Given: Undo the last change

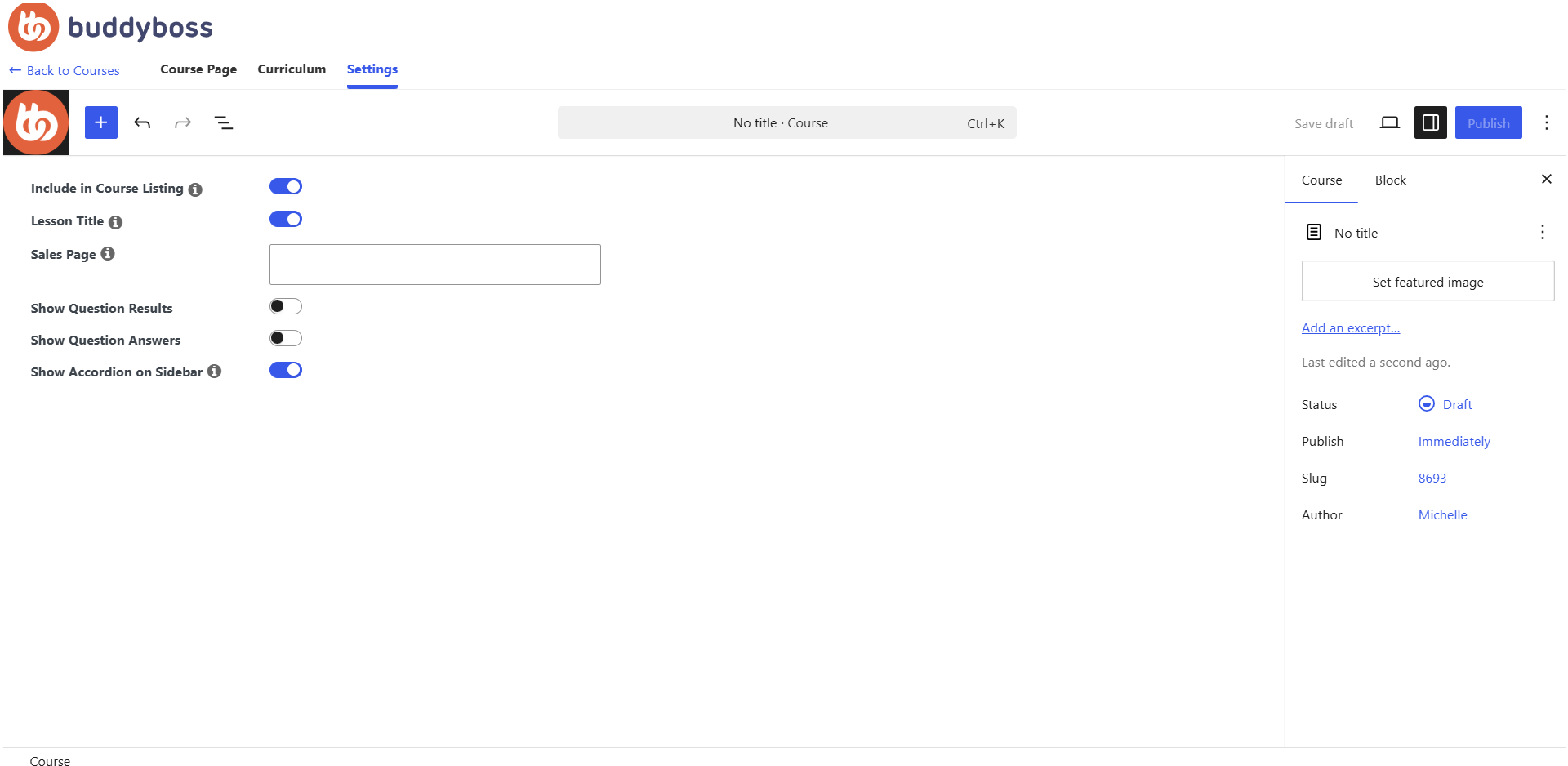Looking at the screenshot, I should tap(142, 122).
